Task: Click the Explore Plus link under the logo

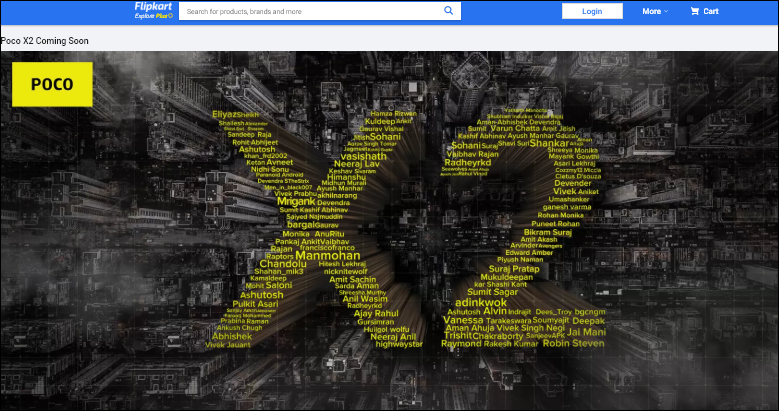Action: click(148, 17)
